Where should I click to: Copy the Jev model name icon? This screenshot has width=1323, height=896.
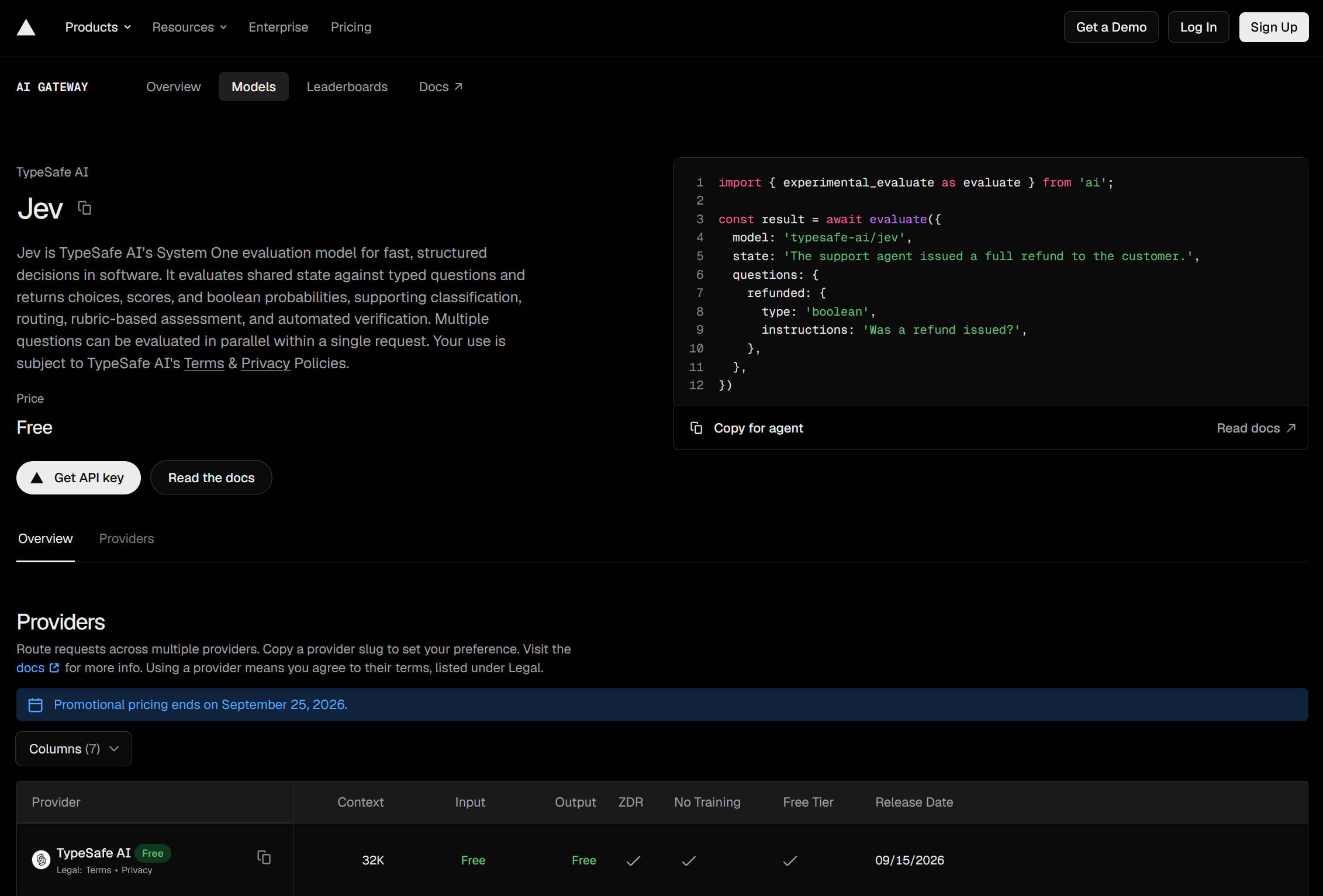point(85,208)
